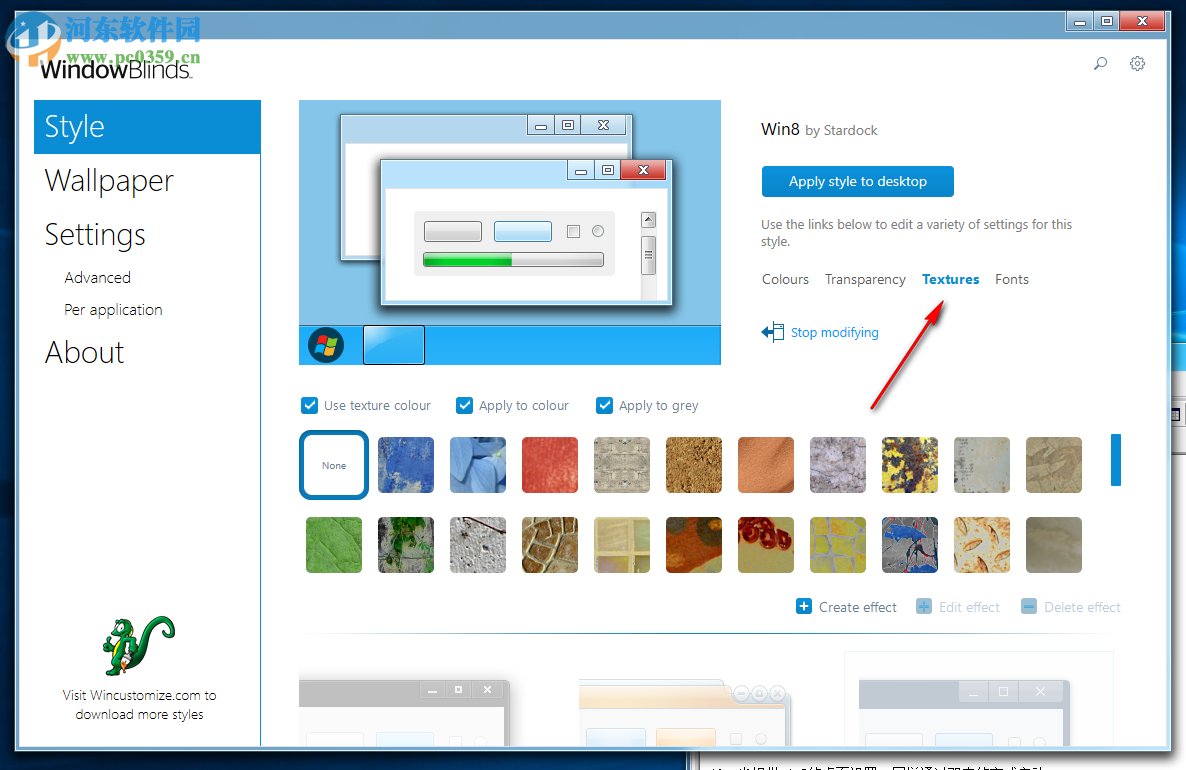
Task: Open the About page
Action: (x=84, y=352)
